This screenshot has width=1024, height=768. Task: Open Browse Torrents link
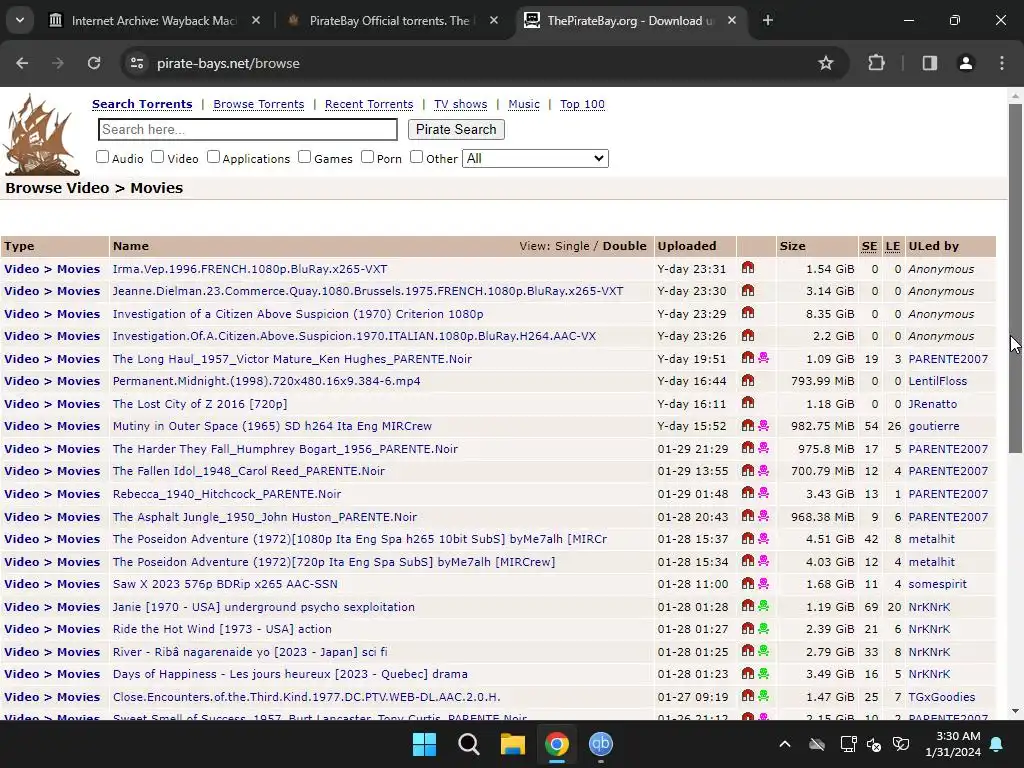click(x=259, y=104)
